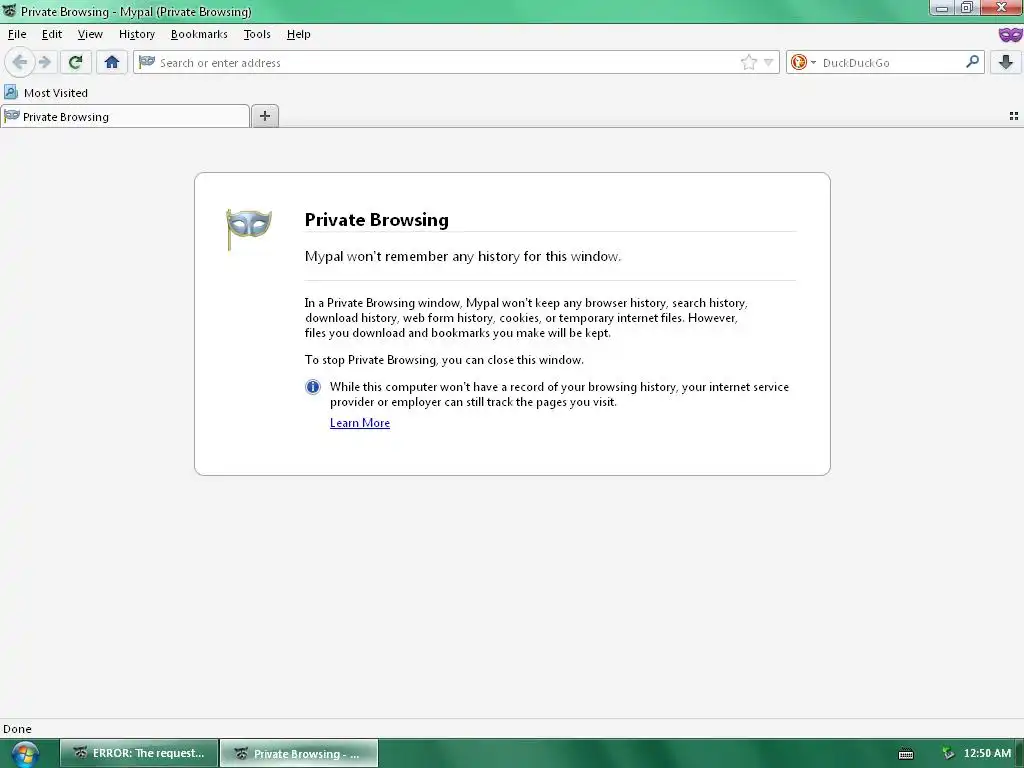Open the on-screen keyboard tray icon
The height and width of the screenshot is (768, 1024).
(906, 754)
